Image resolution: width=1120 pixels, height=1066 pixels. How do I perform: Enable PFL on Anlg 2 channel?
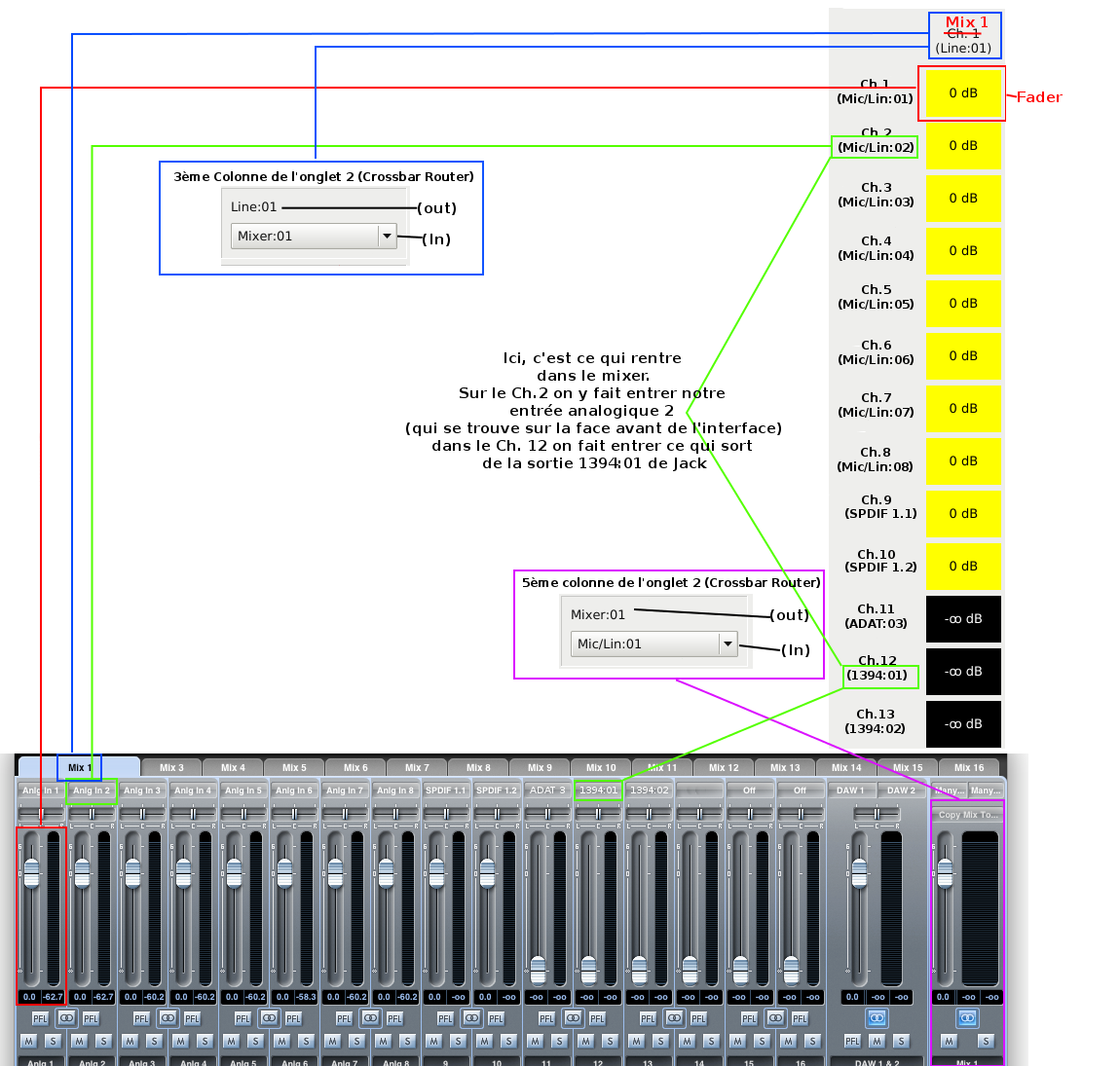91,1019
